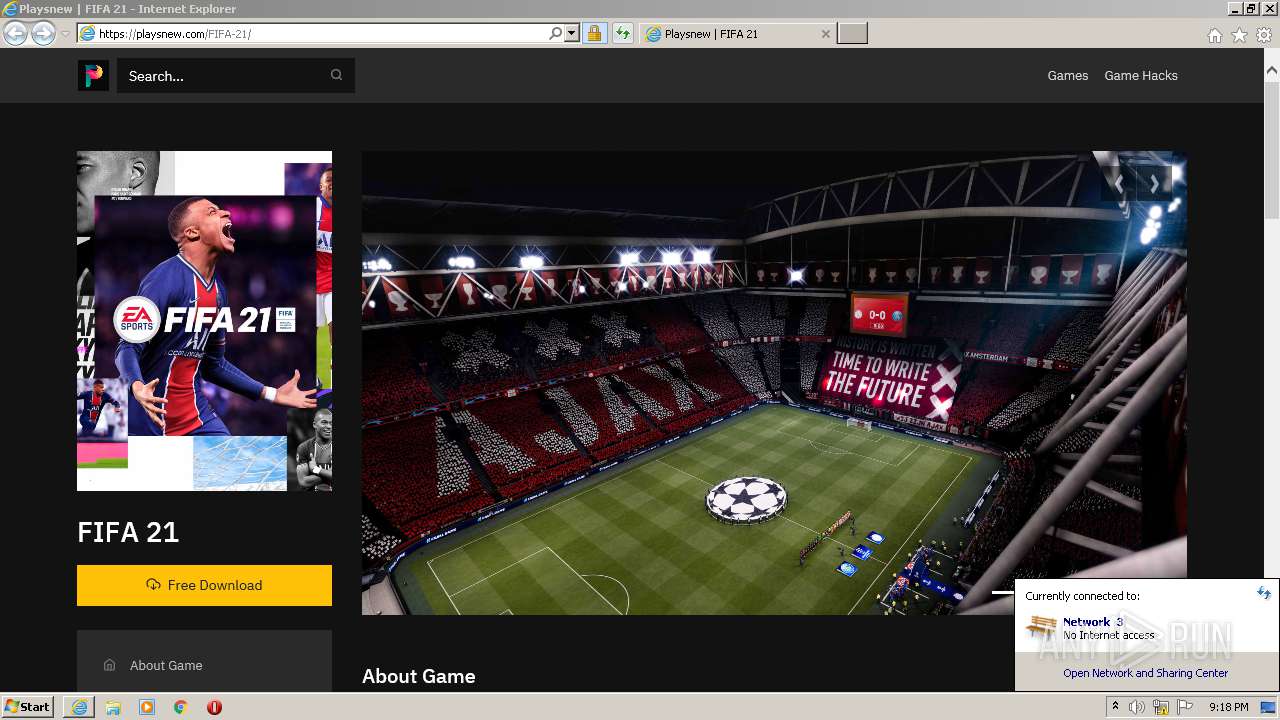The image size is (1280, 720).
Task: Click the Playsnew logo icon
Action: click(93, 75)
